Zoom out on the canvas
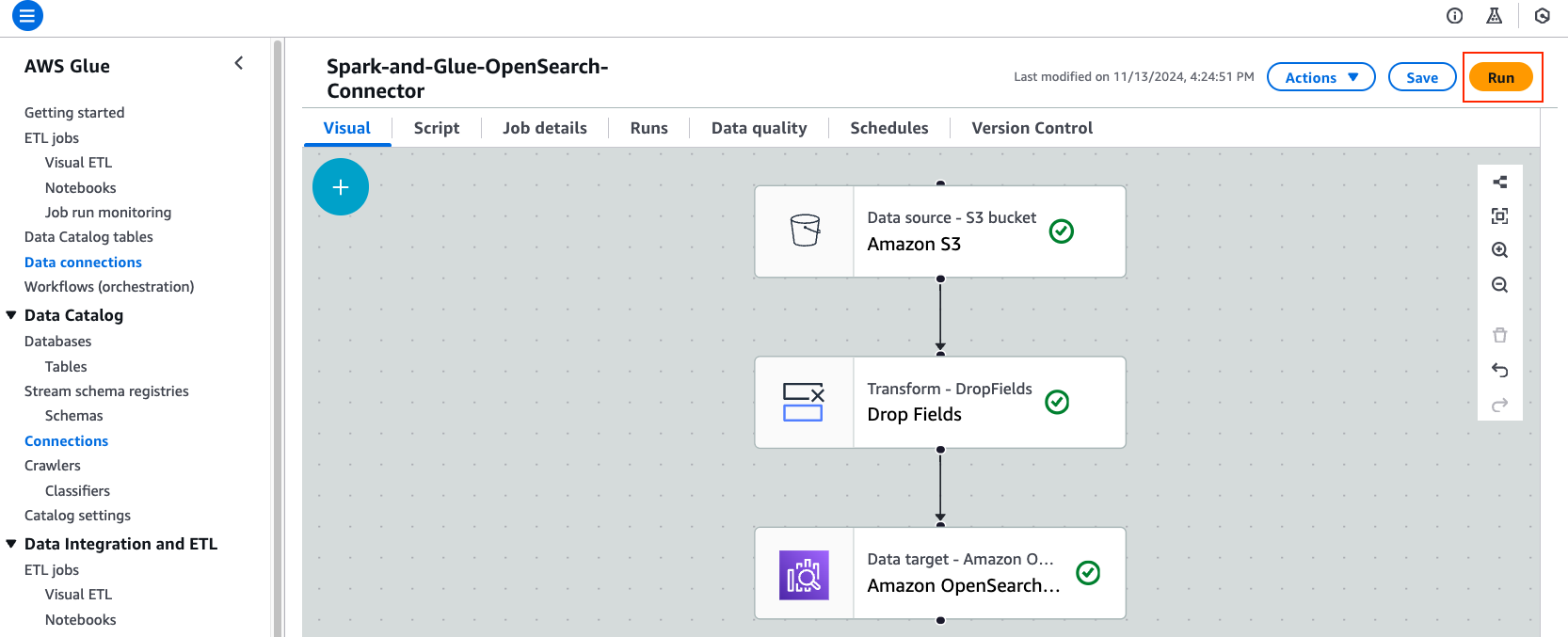 [x=1500, y=285]
